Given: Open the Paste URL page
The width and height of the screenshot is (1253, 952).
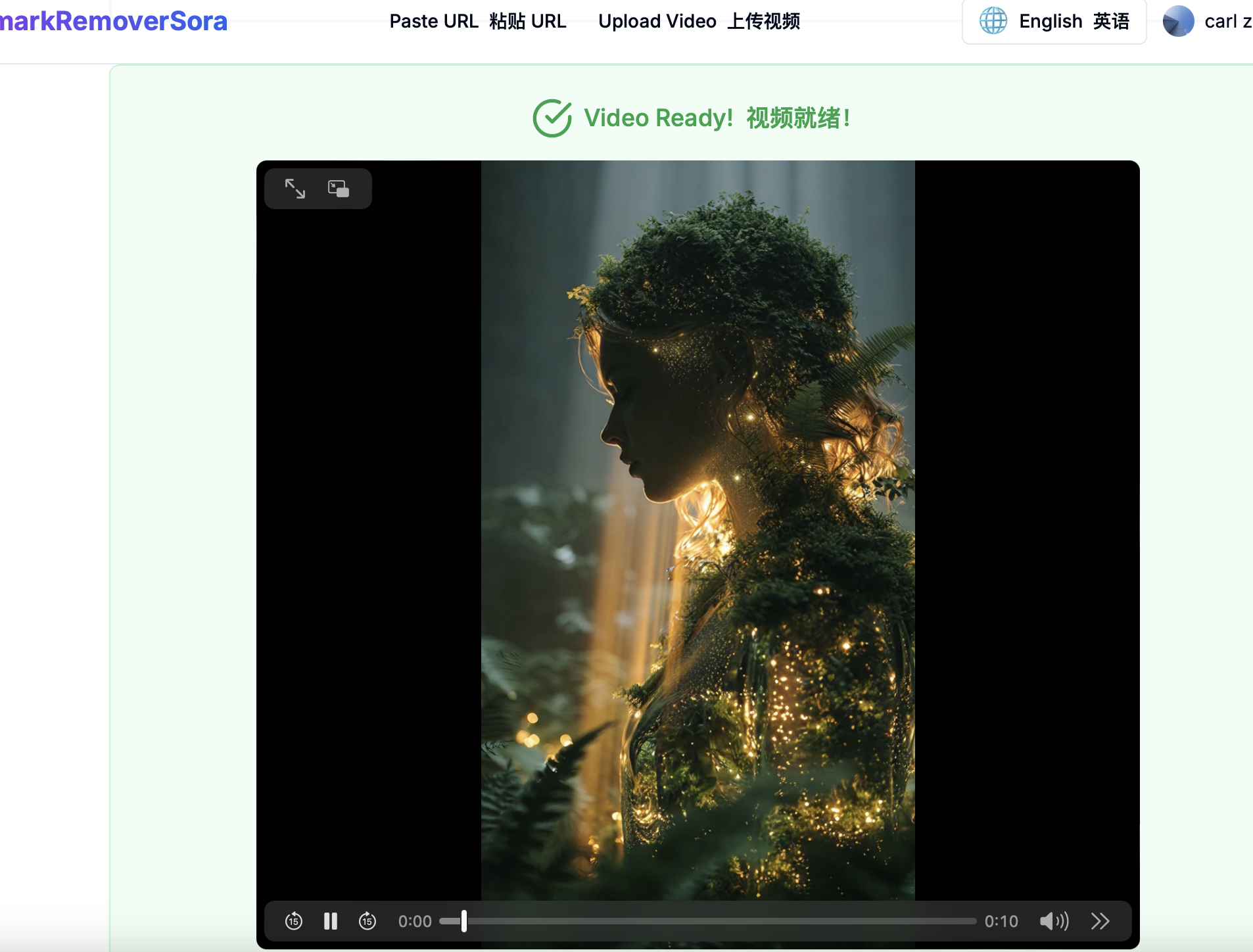Looking at the screenshot, I should pos(478,21).
